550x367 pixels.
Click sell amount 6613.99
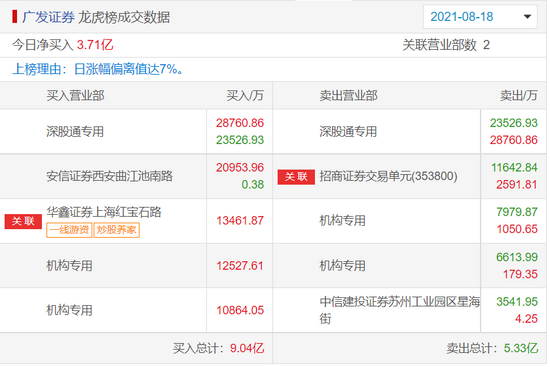(517, 257)
